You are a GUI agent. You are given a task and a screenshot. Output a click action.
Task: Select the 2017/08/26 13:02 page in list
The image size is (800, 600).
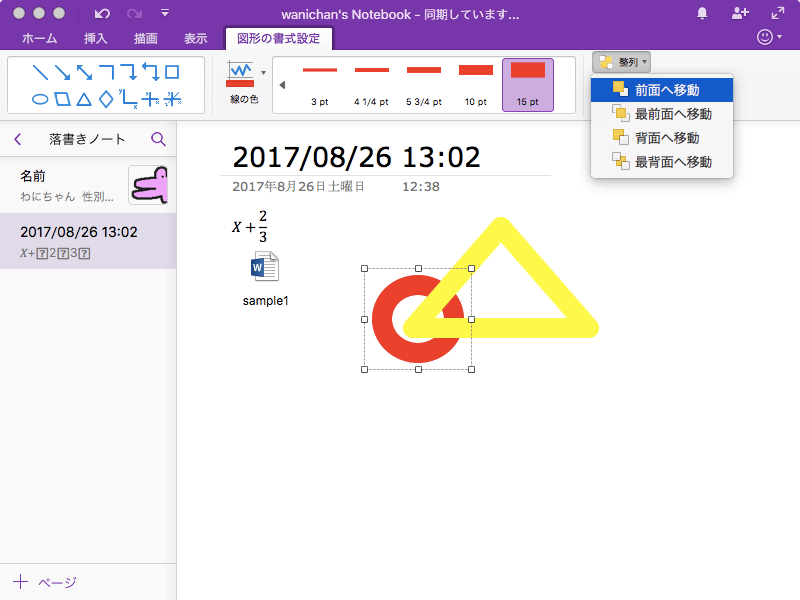click(x=88, y=241)
